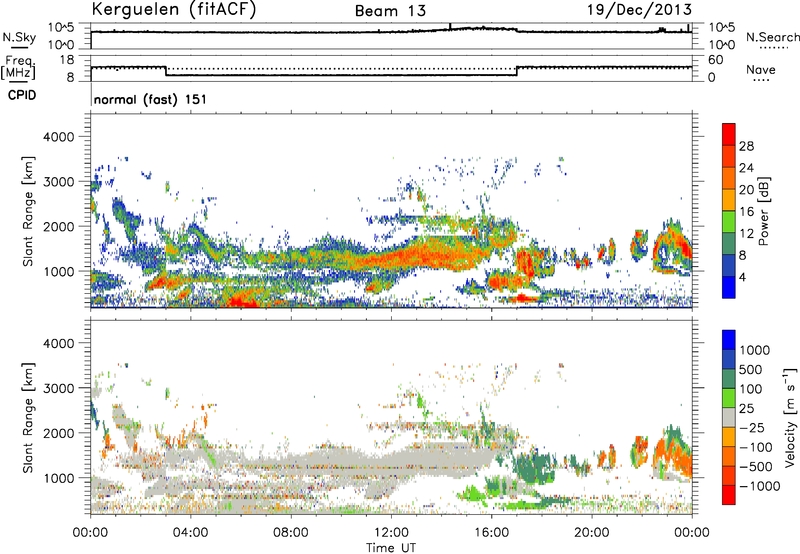Click the '3000' range tick on velocity panel

(x=58, y=388)
